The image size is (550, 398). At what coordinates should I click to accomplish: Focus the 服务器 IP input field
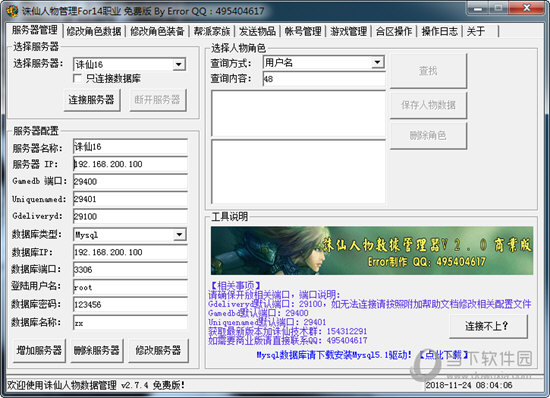click(x=130, y=164)
